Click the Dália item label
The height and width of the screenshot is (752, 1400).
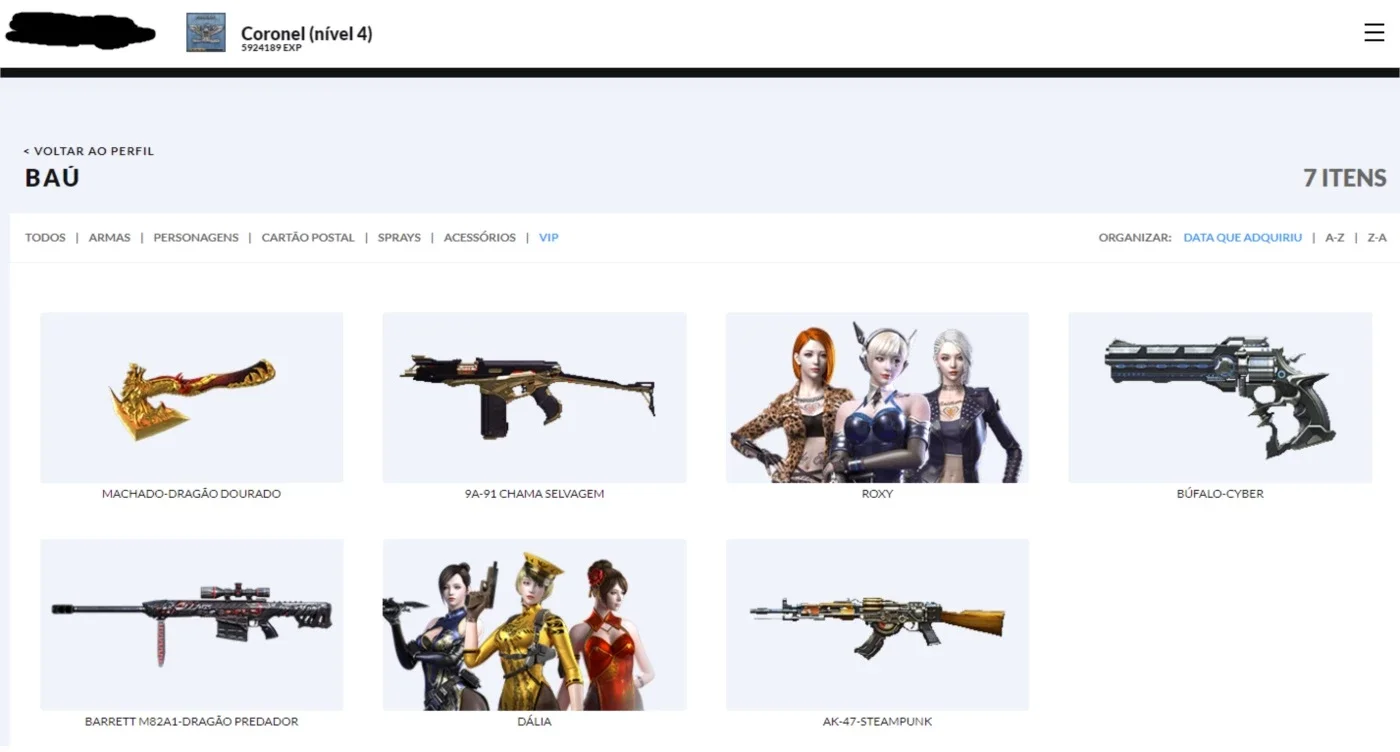(x=535, y=721)
